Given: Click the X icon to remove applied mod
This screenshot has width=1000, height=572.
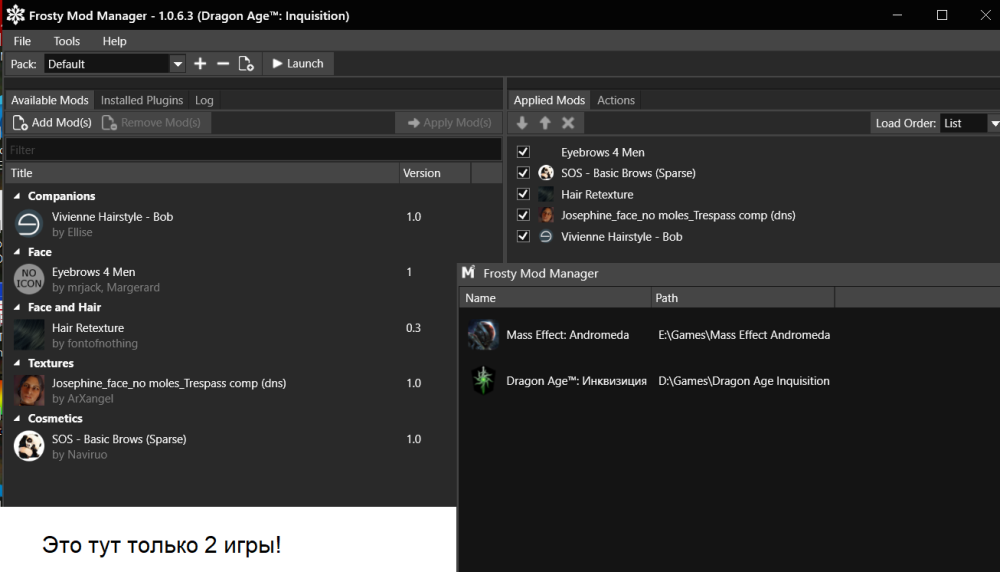Looking at the screenshot, I should pyautogui.click(x=568, y=123).
